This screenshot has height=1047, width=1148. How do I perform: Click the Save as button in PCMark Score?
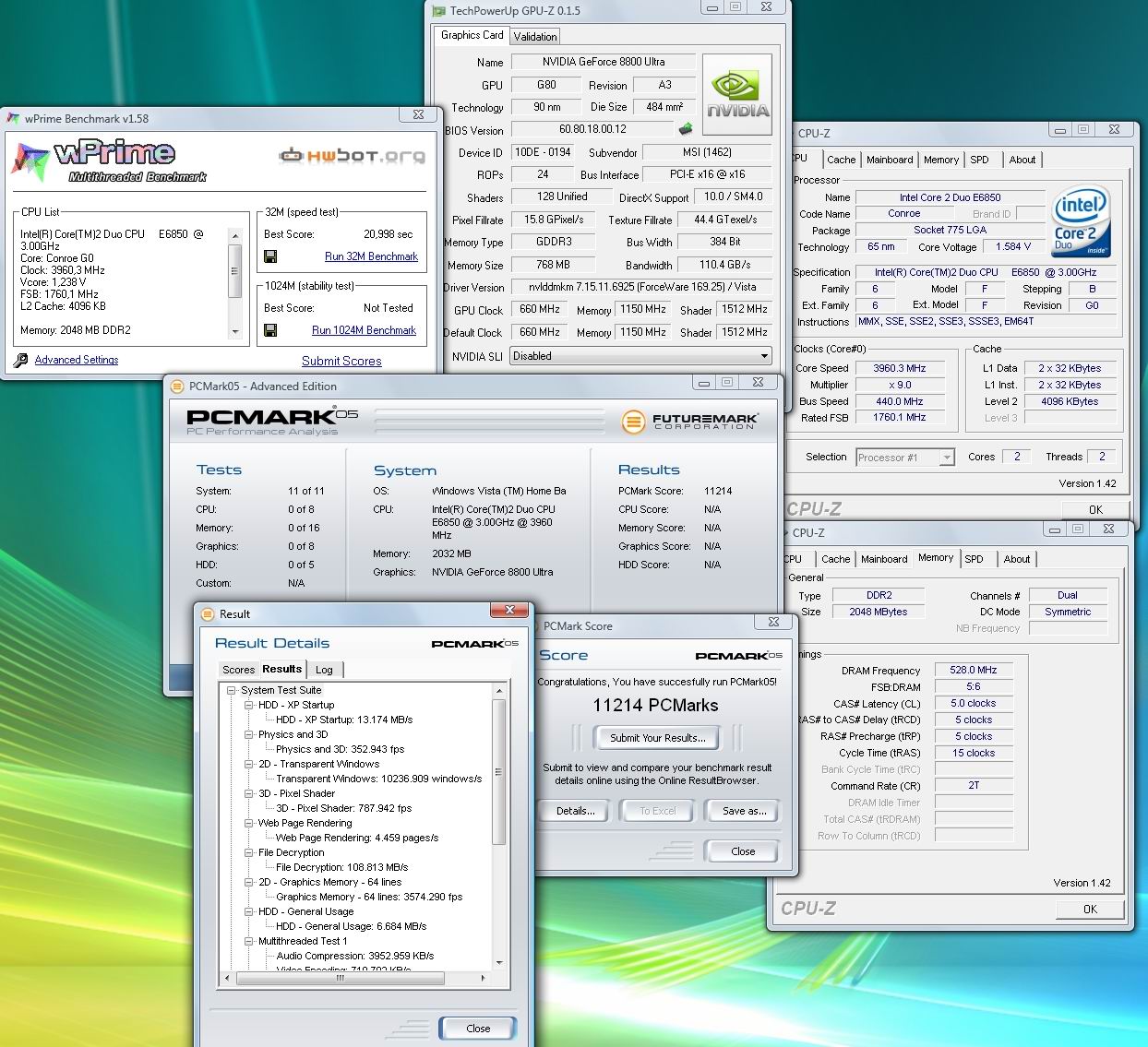[744, 811]
